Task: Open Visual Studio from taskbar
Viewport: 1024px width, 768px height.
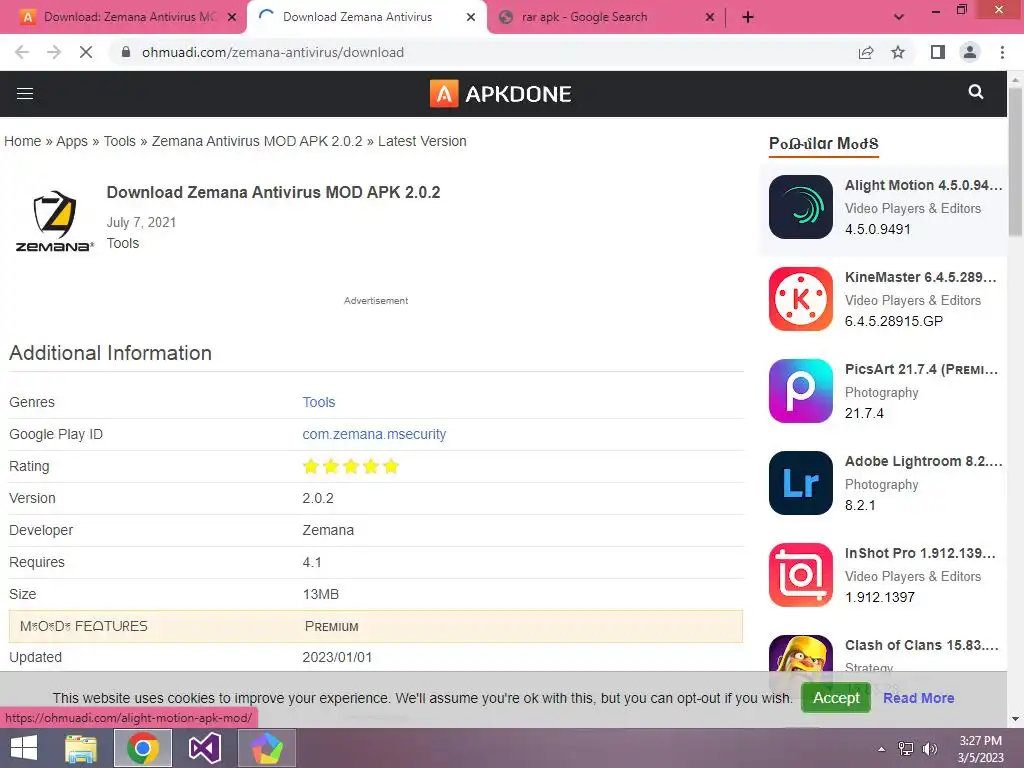Action: (204, 748)
